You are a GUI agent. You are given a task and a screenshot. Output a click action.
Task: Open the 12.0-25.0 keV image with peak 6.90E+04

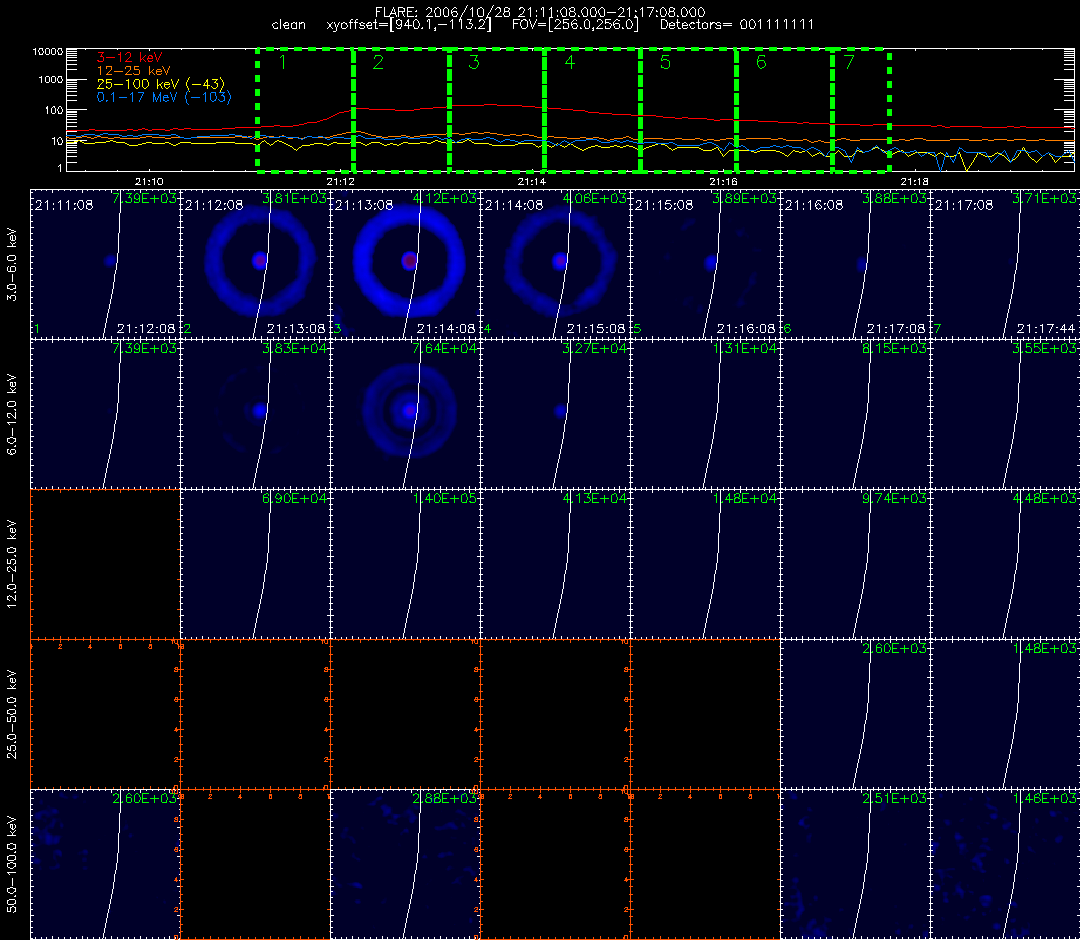pyautogui.click(x=256, y=564)
